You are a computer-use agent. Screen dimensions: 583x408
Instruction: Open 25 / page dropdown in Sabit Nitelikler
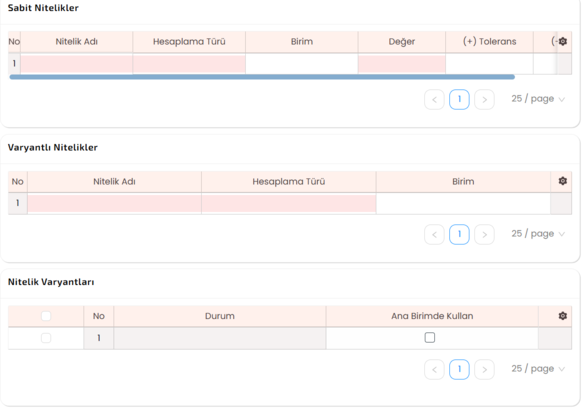point(538,99)
